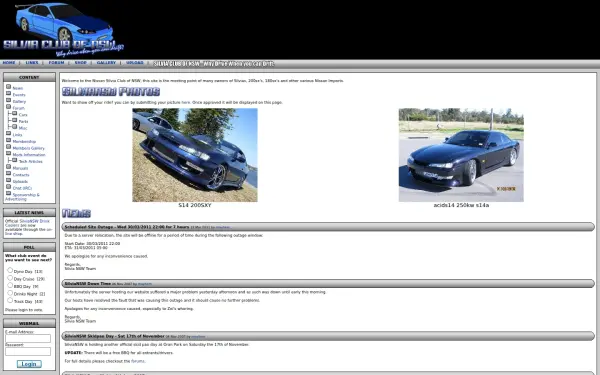600x375 pixels.
Task: Focus the webmail Password field
Action: 28,351
